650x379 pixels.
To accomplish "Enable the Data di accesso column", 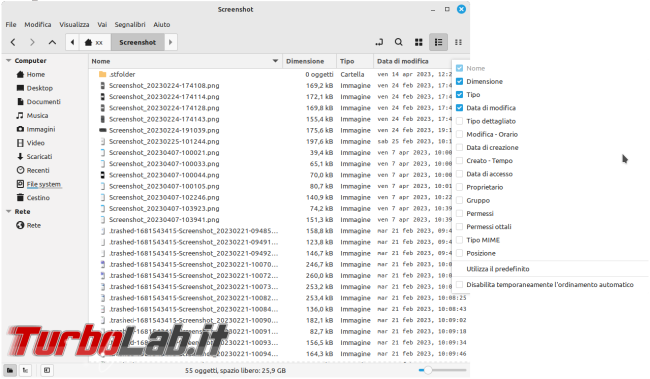I will coord(459,174).
